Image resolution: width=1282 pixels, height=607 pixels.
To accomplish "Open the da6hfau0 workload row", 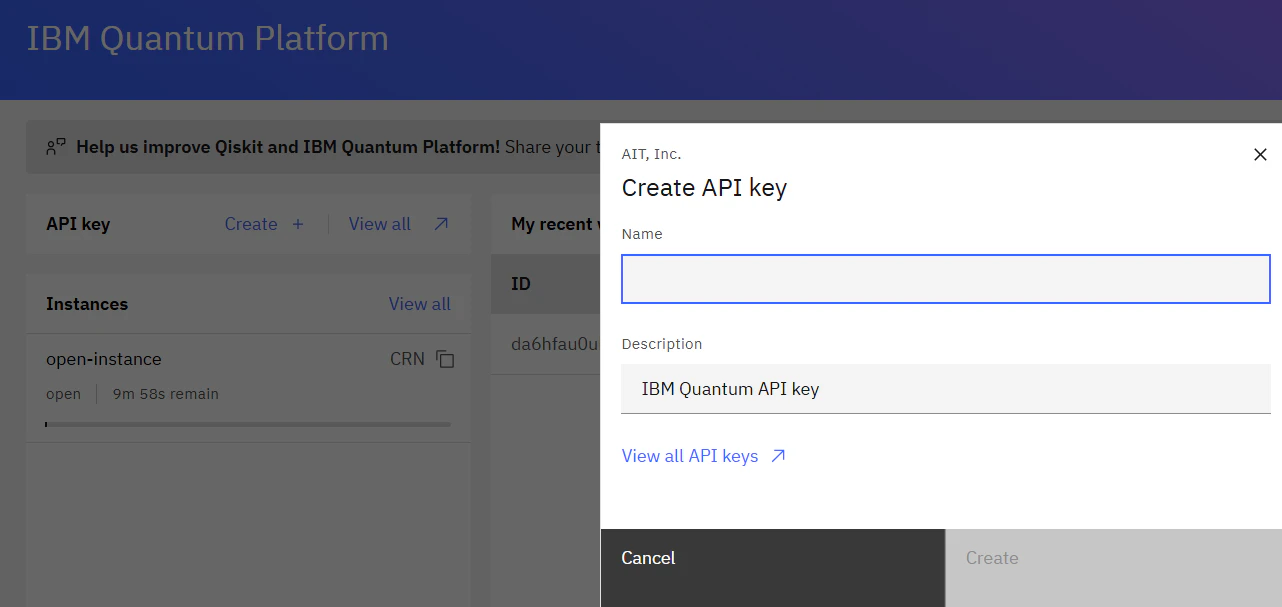I will pos(546,344).
